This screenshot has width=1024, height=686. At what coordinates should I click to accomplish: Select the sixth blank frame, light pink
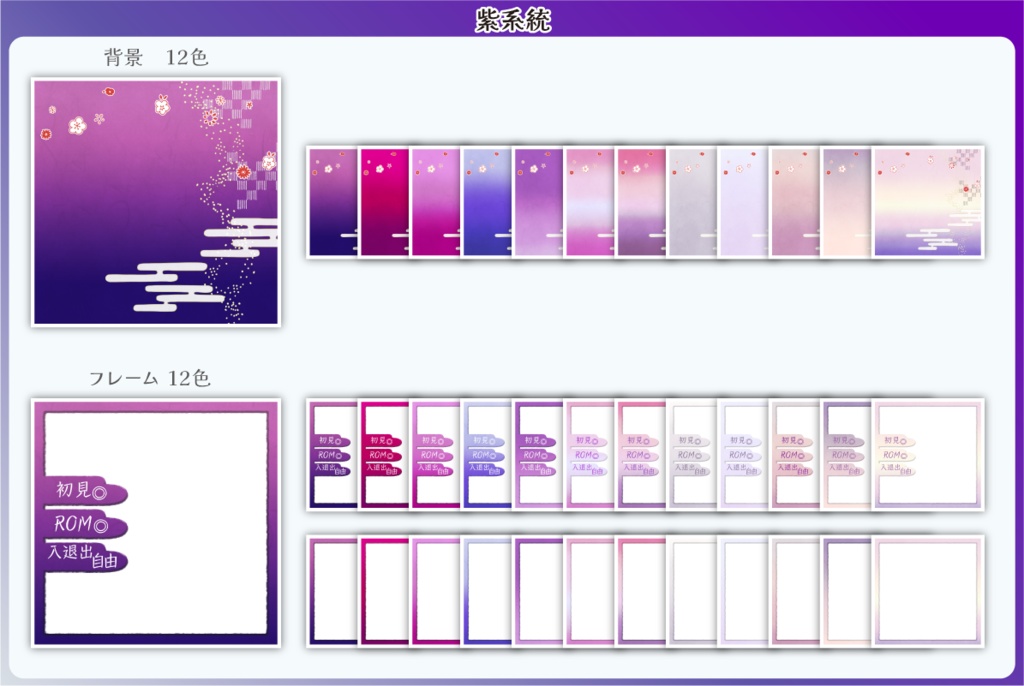tap(590, 591)
